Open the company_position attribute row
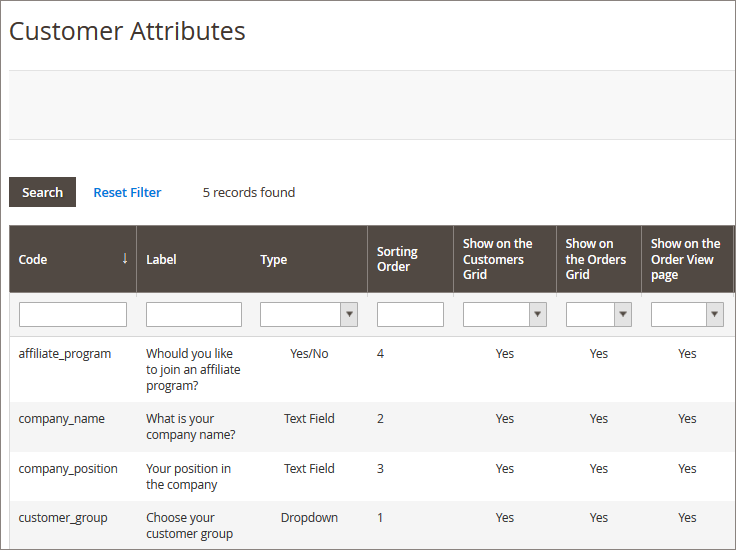 point(68,469)
